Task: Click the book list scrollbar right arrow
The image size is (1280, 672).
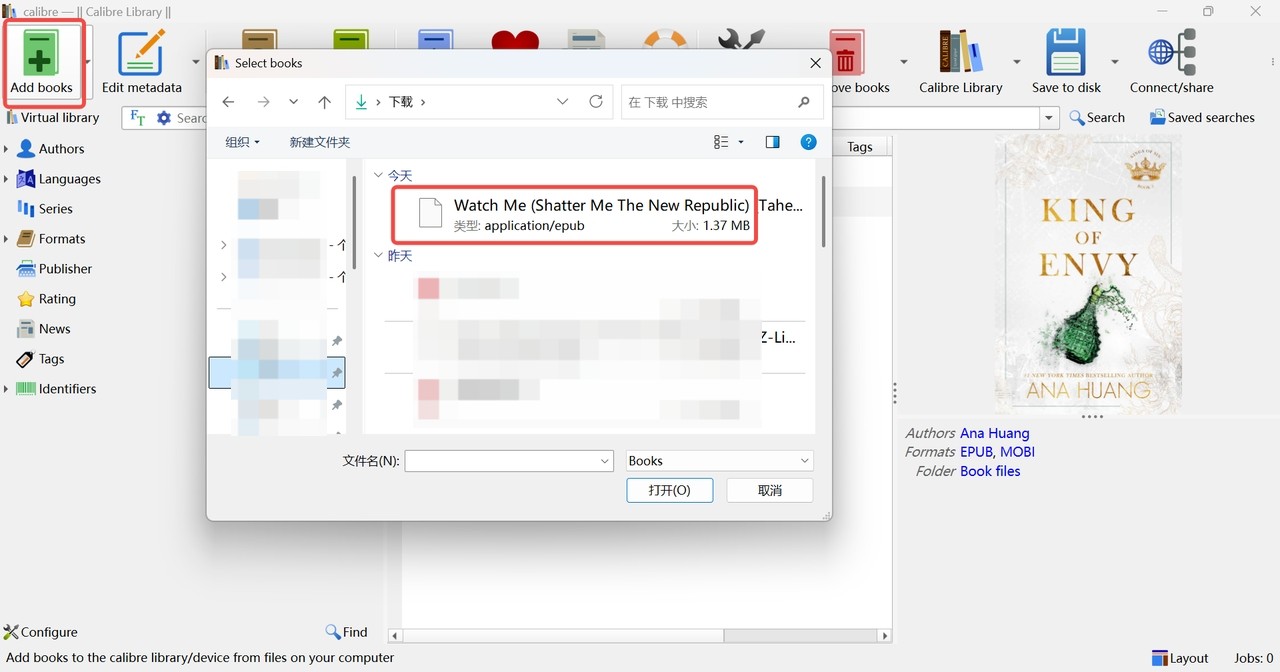Action: pos(884,636)
